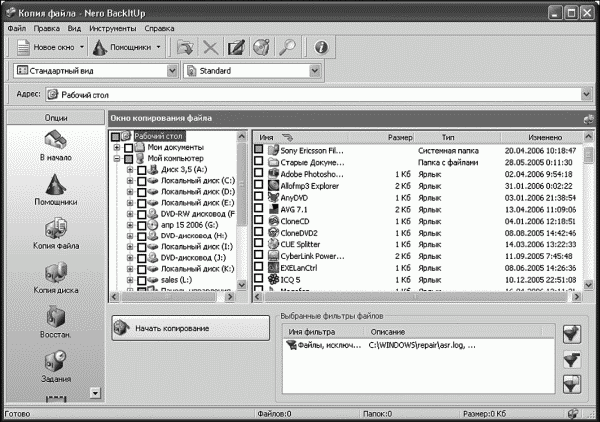Click the magnifier search toolbar icon
This screenshot has width=600, height=422.
click(x=286, y=47)
